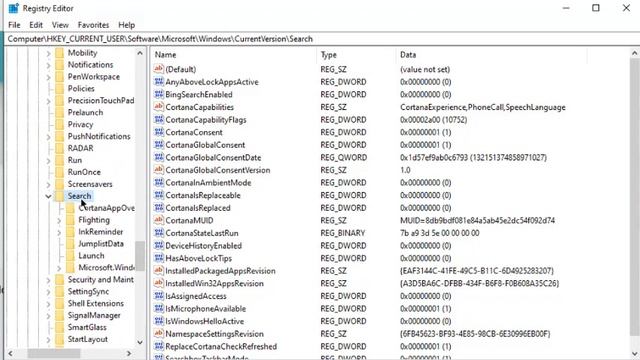Expand the Flighting subkey
The width and height of the screenshot is (640, 360).
59,220
